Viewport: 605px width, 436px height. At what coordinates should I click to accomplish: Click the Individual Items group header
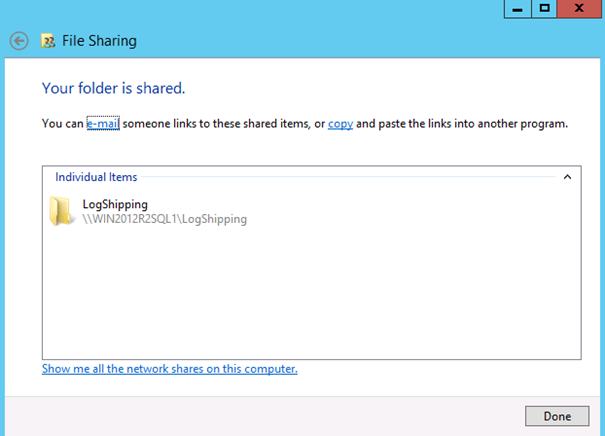[96, 177]
